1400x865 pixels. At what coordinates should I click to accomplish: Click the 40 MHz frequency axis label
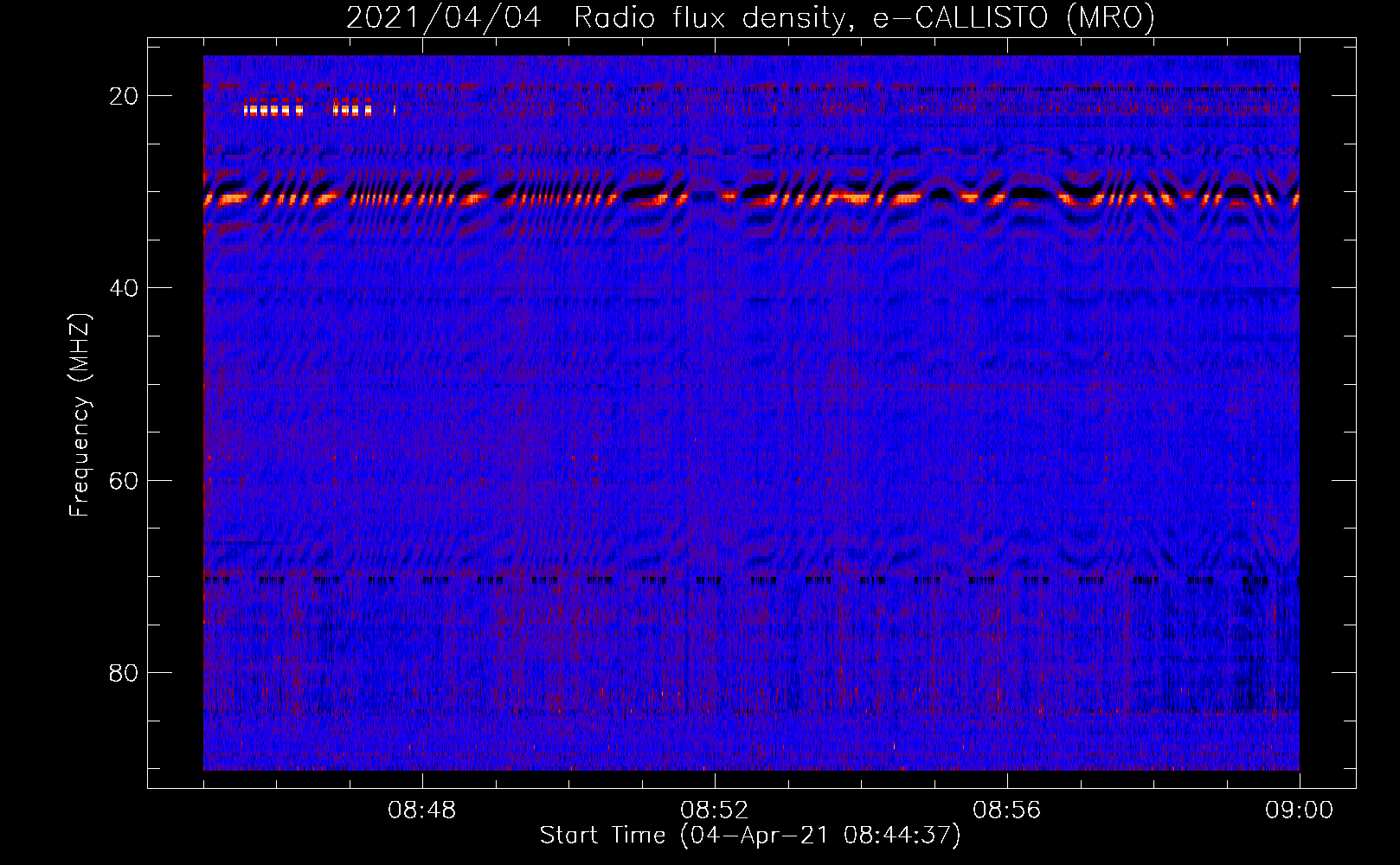[x=124, y=288]
